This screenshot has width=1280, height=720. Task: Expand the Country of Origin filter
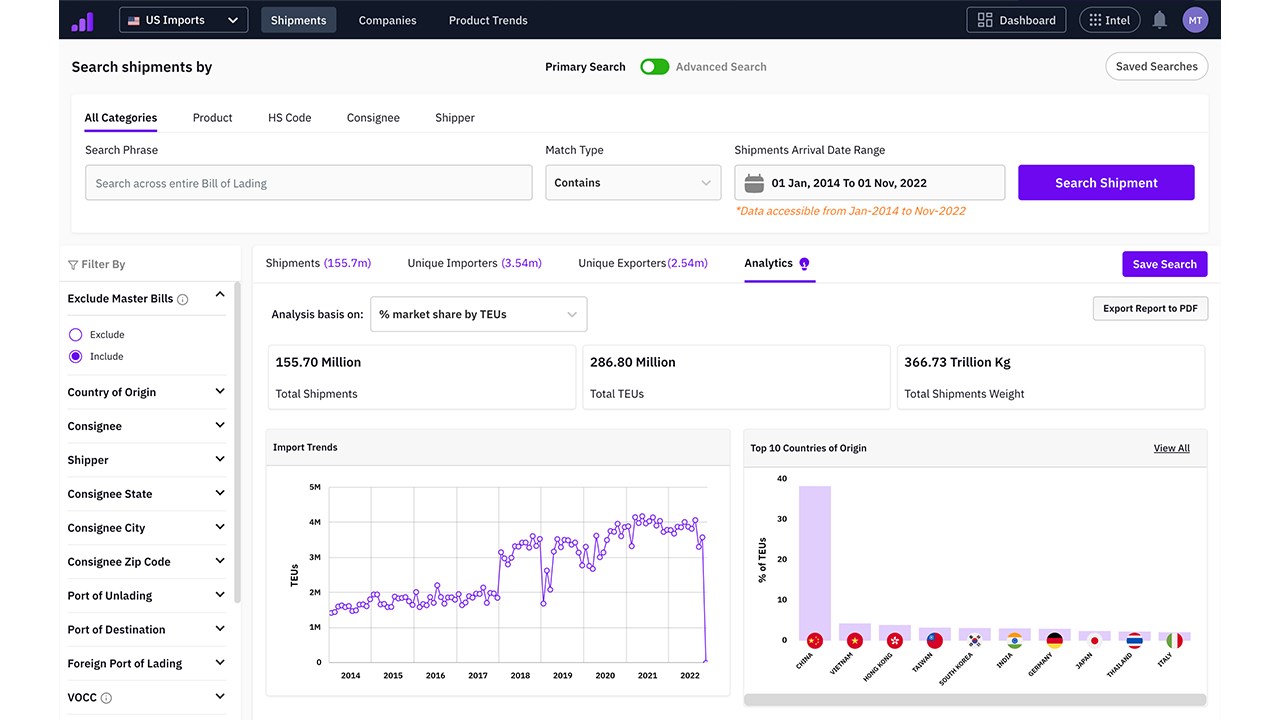[147, 392]
